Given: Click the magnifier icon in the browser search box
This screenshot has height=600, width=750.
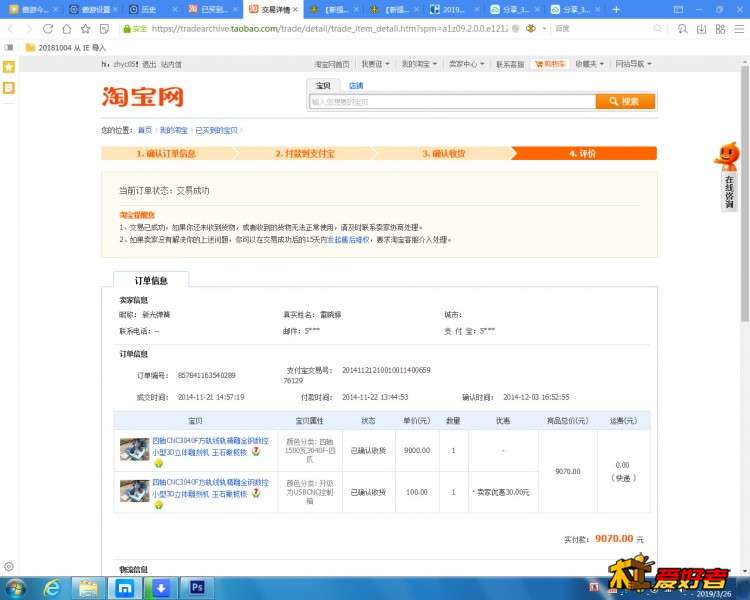Looking at the screenshot, I should pos(658,29).
